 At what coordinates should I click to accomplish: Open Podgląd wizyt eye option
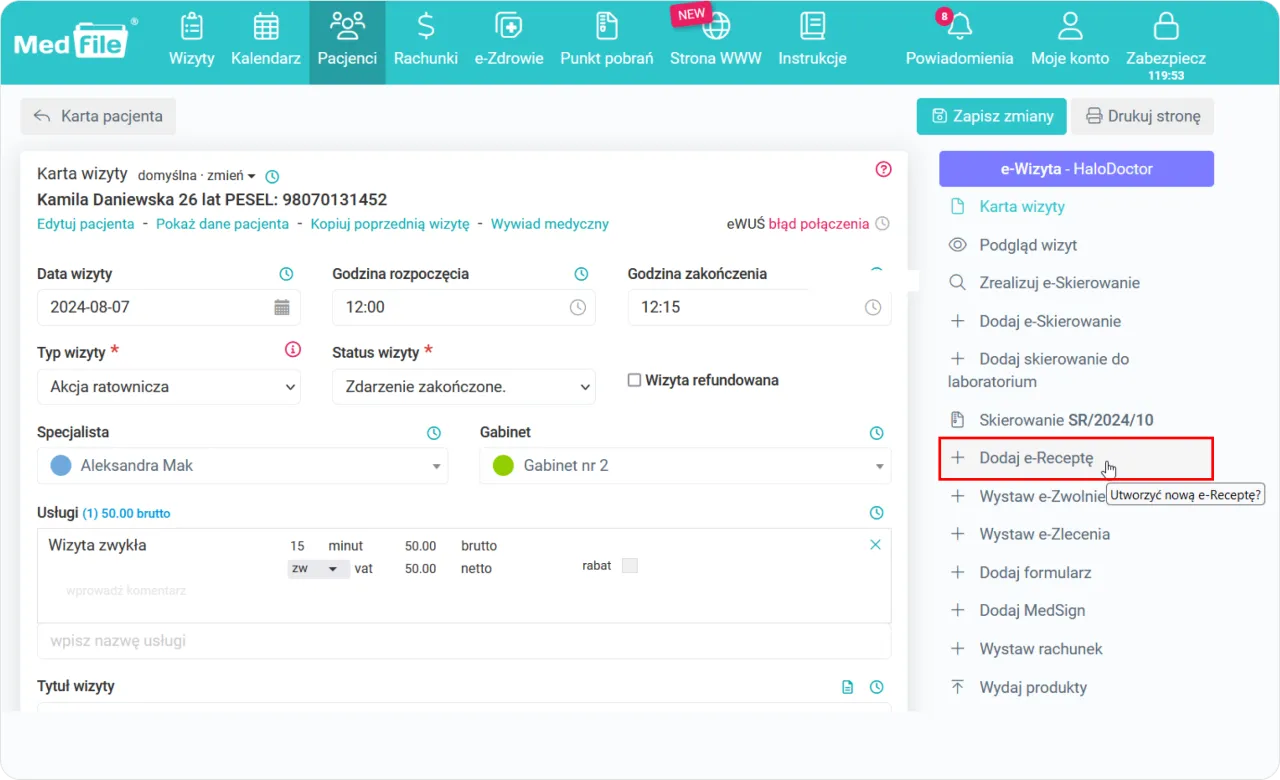[x=1027, y=245]
